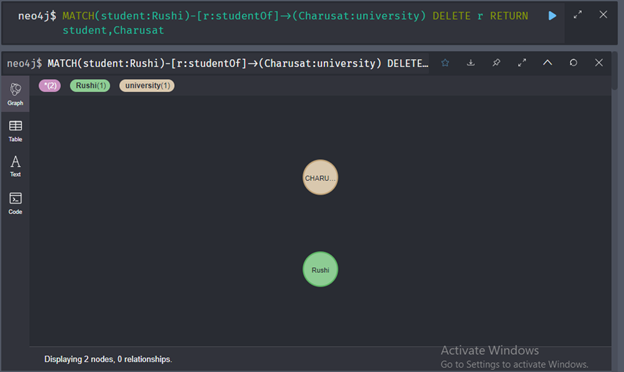
Task: Switch to the Graph view
Action: (x=15, y=94)
